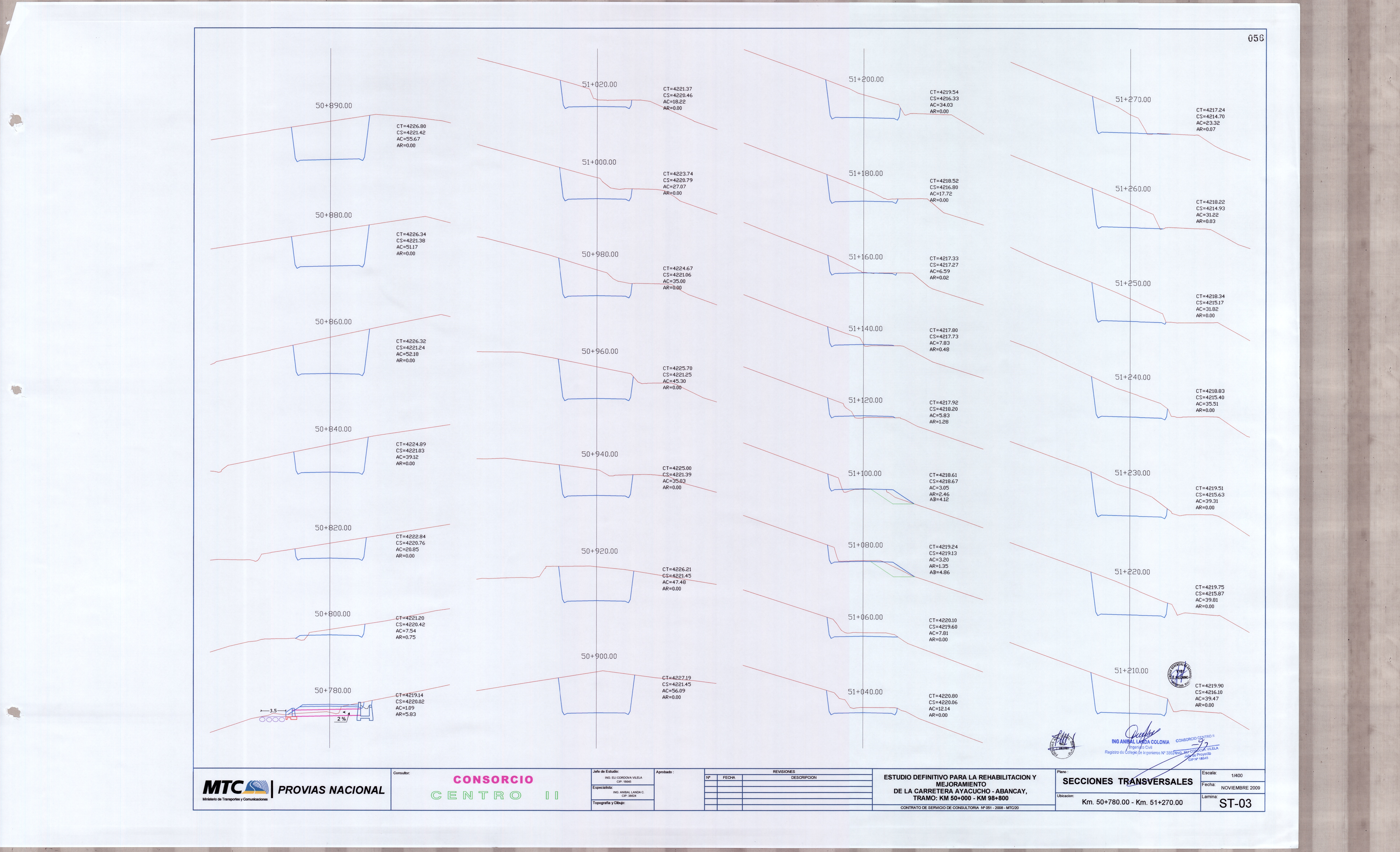1400x852 pixels.
Task: Click station label "50+980.00"
Action: [600, 255]
